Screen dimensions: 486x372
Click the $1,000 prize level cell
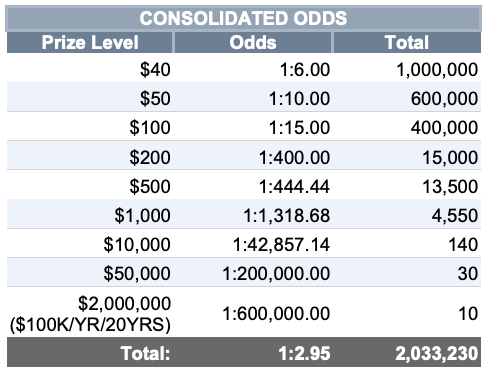click(x=90, y=215)
